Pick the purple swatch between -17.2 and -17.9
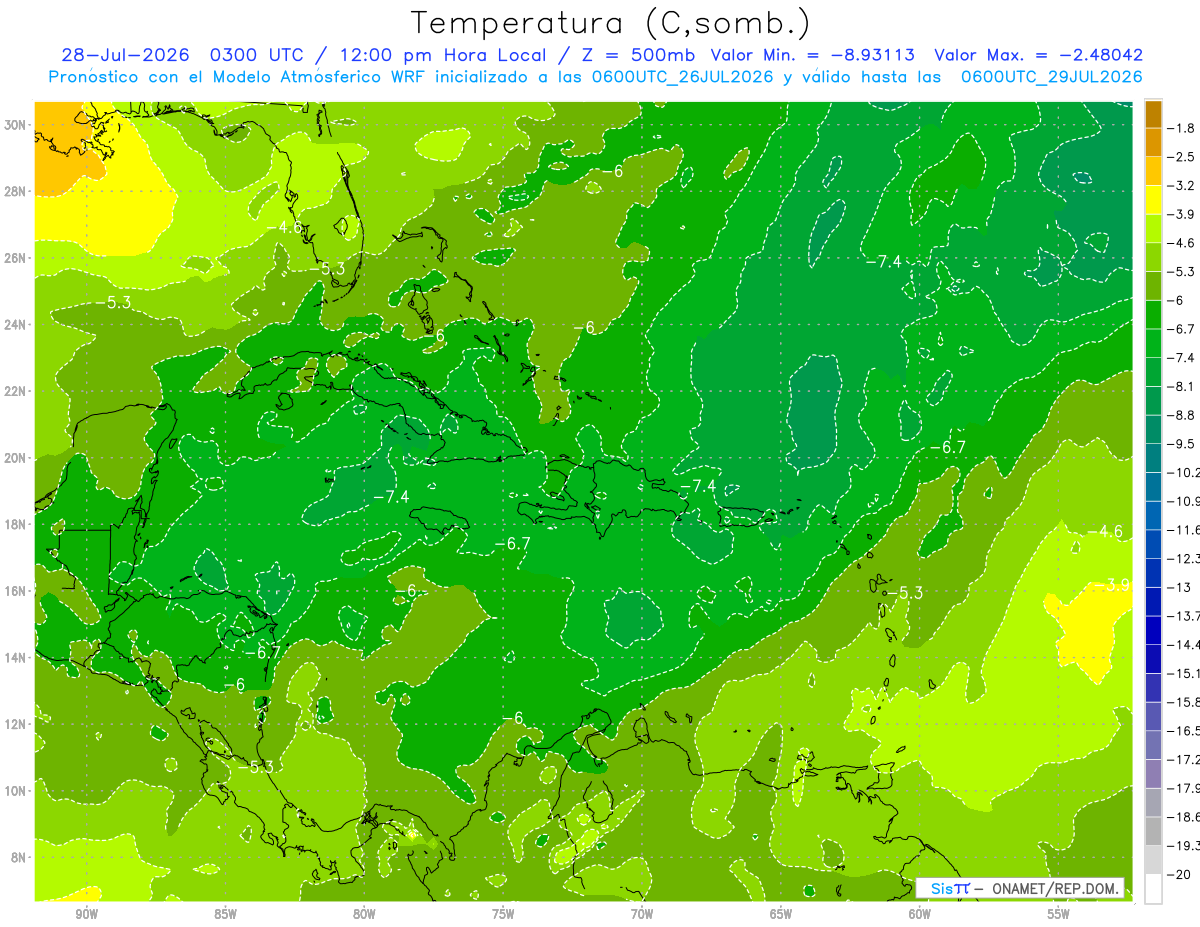The height and width of the screenshot is (927, 1200). coord(1153,773)
